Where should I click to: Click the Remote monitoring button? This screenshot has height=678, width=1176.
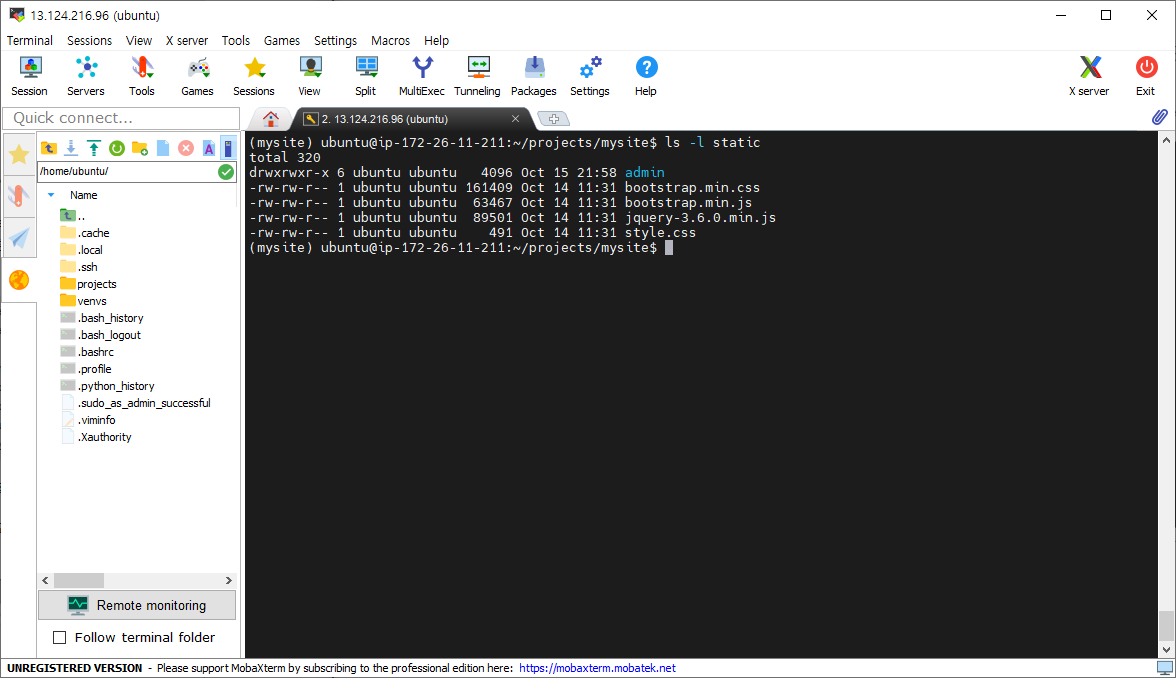[x=137, y=605]
